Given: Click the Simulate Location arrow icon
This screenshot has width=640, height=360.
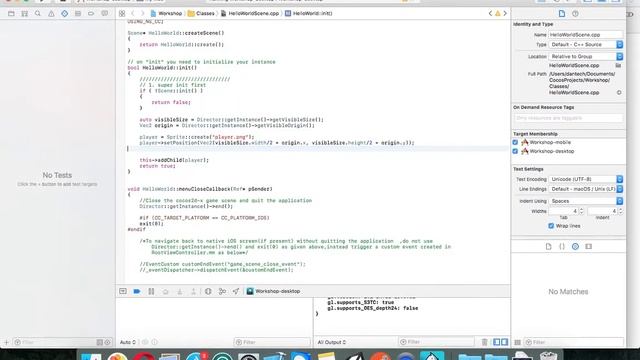Looking at the screenshot, I should pos(236,291).
